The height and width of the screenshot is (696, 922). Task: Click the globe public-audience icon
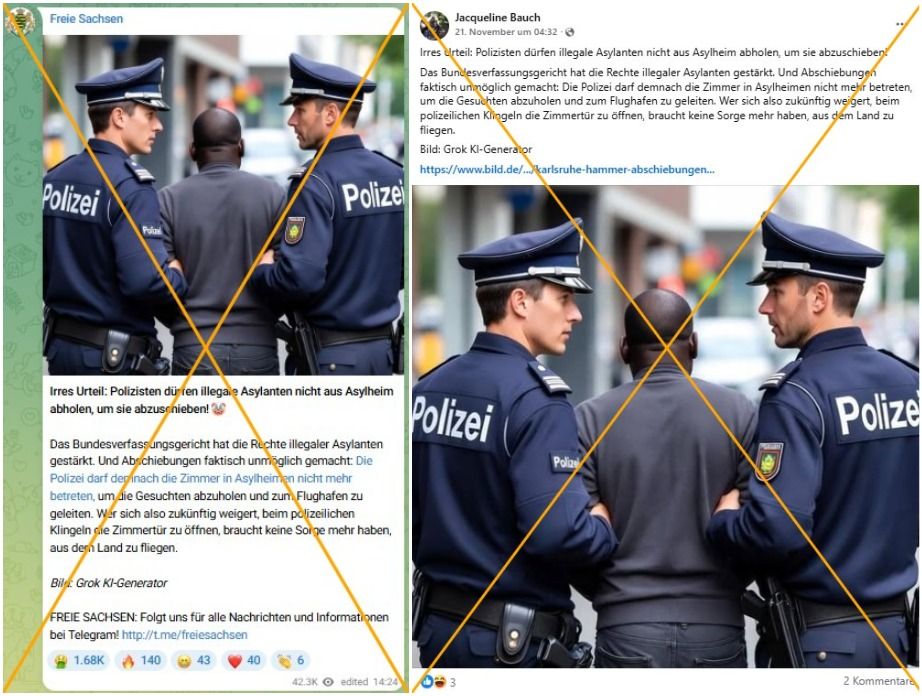point(569,32)
